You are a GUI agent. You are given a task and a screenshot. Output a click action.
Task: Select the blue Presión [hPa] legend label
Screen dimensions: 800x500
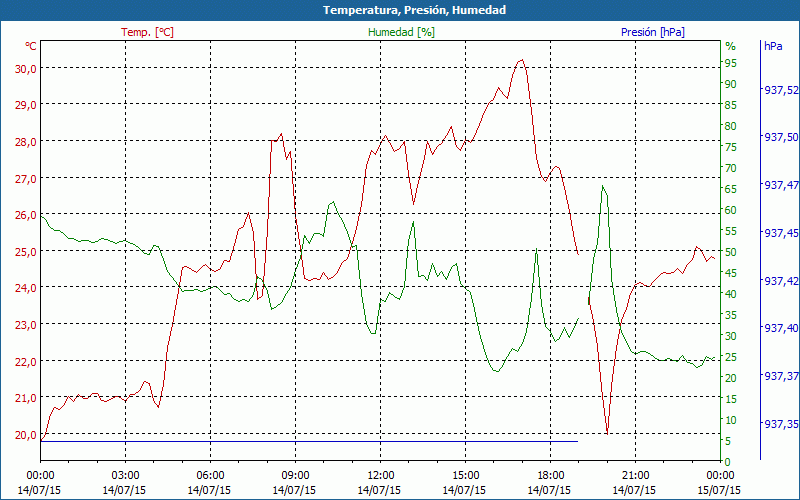[x=653, y=32]
